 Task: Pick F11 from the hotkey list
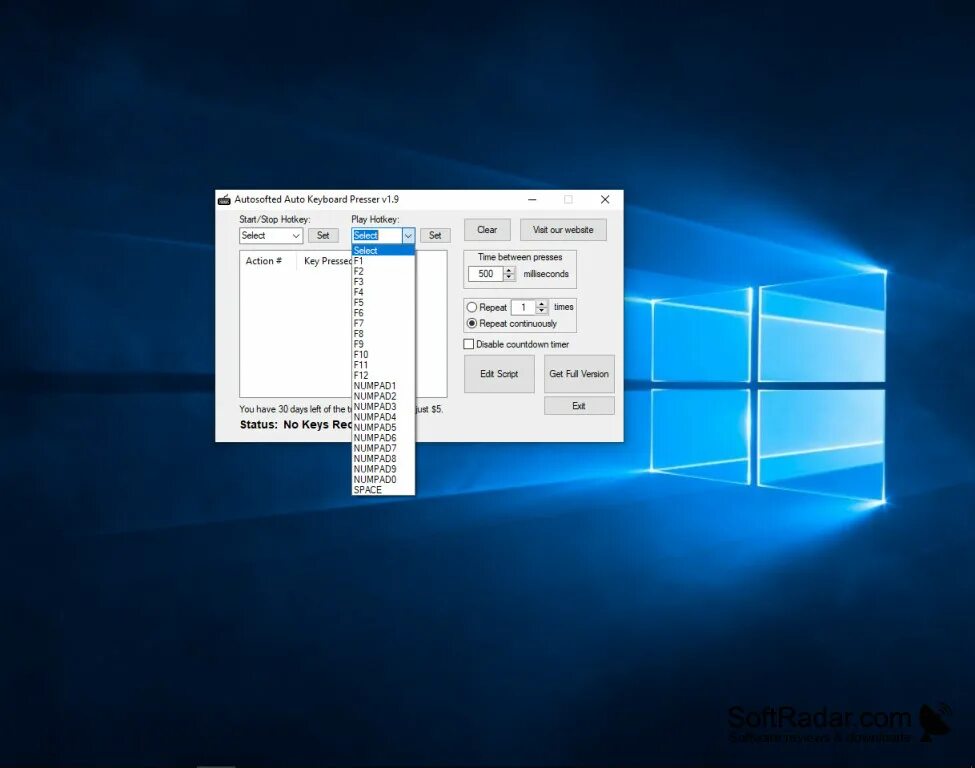[383, 365]
